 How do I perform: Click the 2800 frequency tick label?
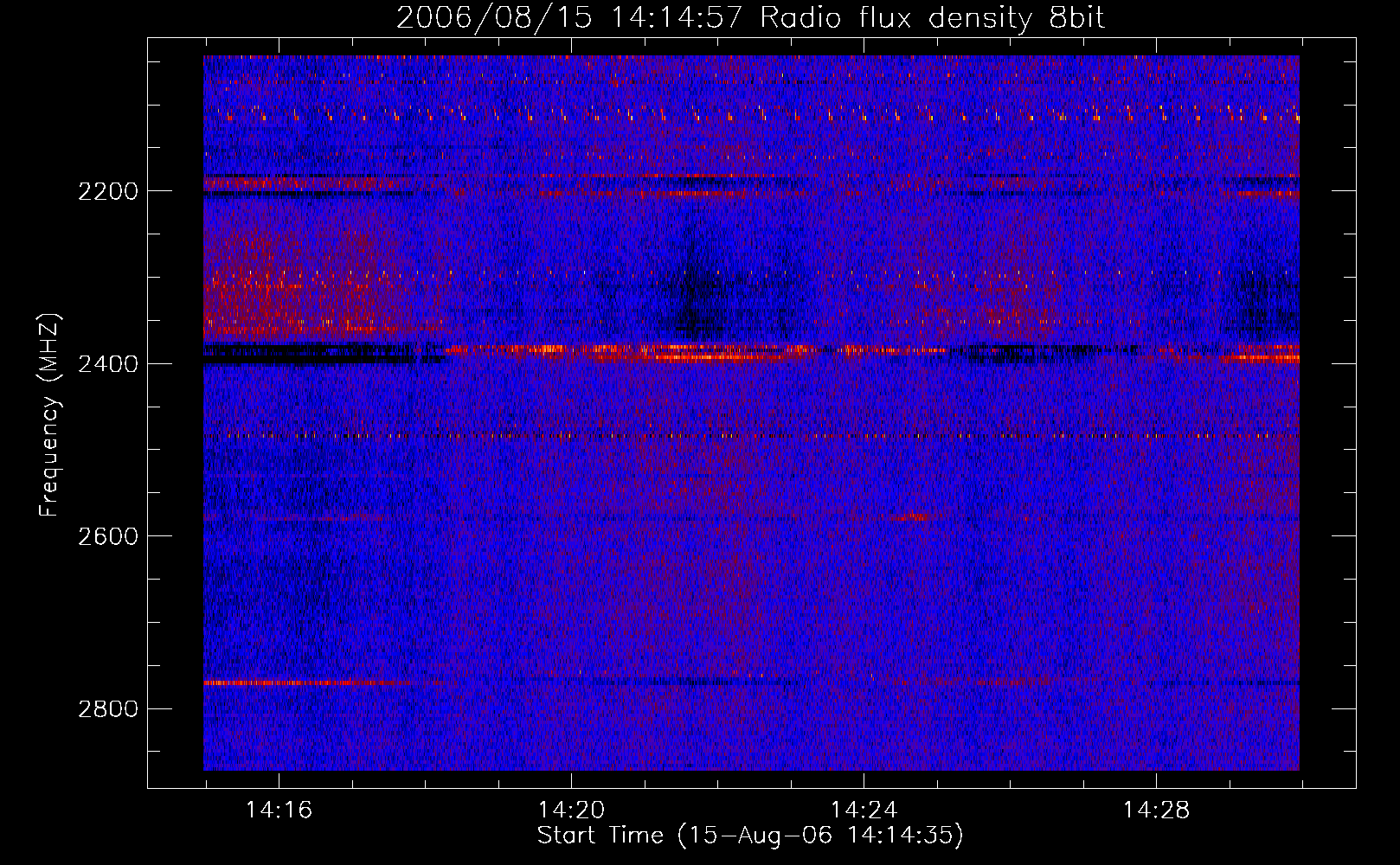click(108, 709)
